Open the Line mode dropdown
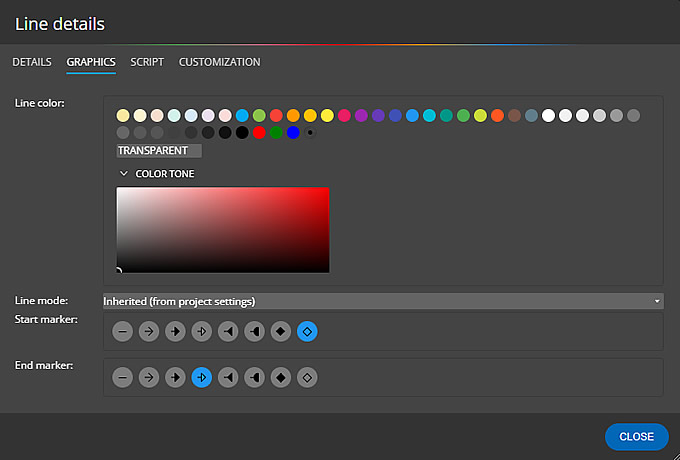Image resolution: width=680 pixels, height=460 pixels. [383, 301]
